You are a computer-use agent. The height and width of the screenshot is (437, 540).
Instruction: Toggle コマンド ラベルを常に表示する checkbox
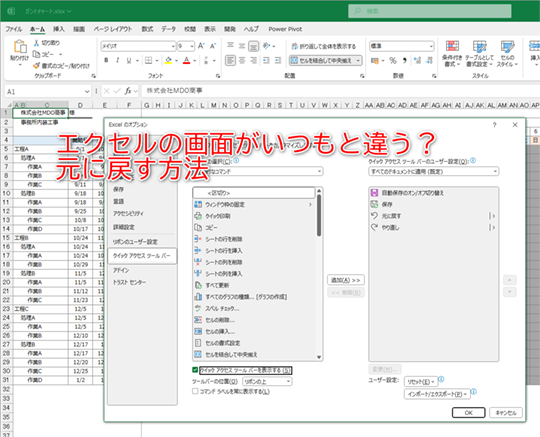click(x=195, y=391)
